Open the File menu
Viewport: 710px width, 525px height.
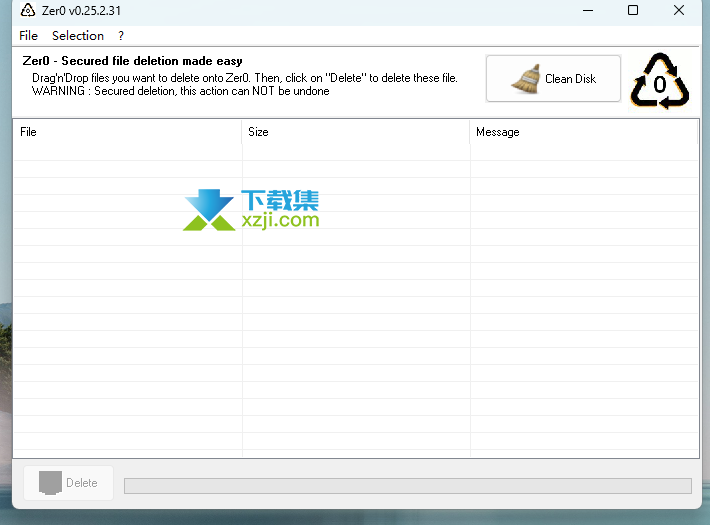click(28, 36)
